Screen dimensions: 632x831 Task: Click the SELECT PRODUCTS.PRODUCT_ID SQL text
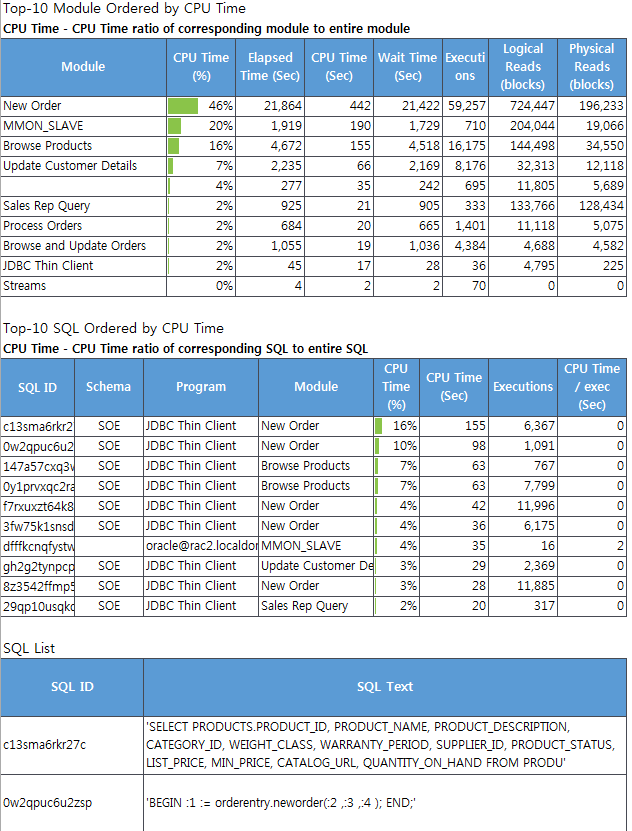380,745
